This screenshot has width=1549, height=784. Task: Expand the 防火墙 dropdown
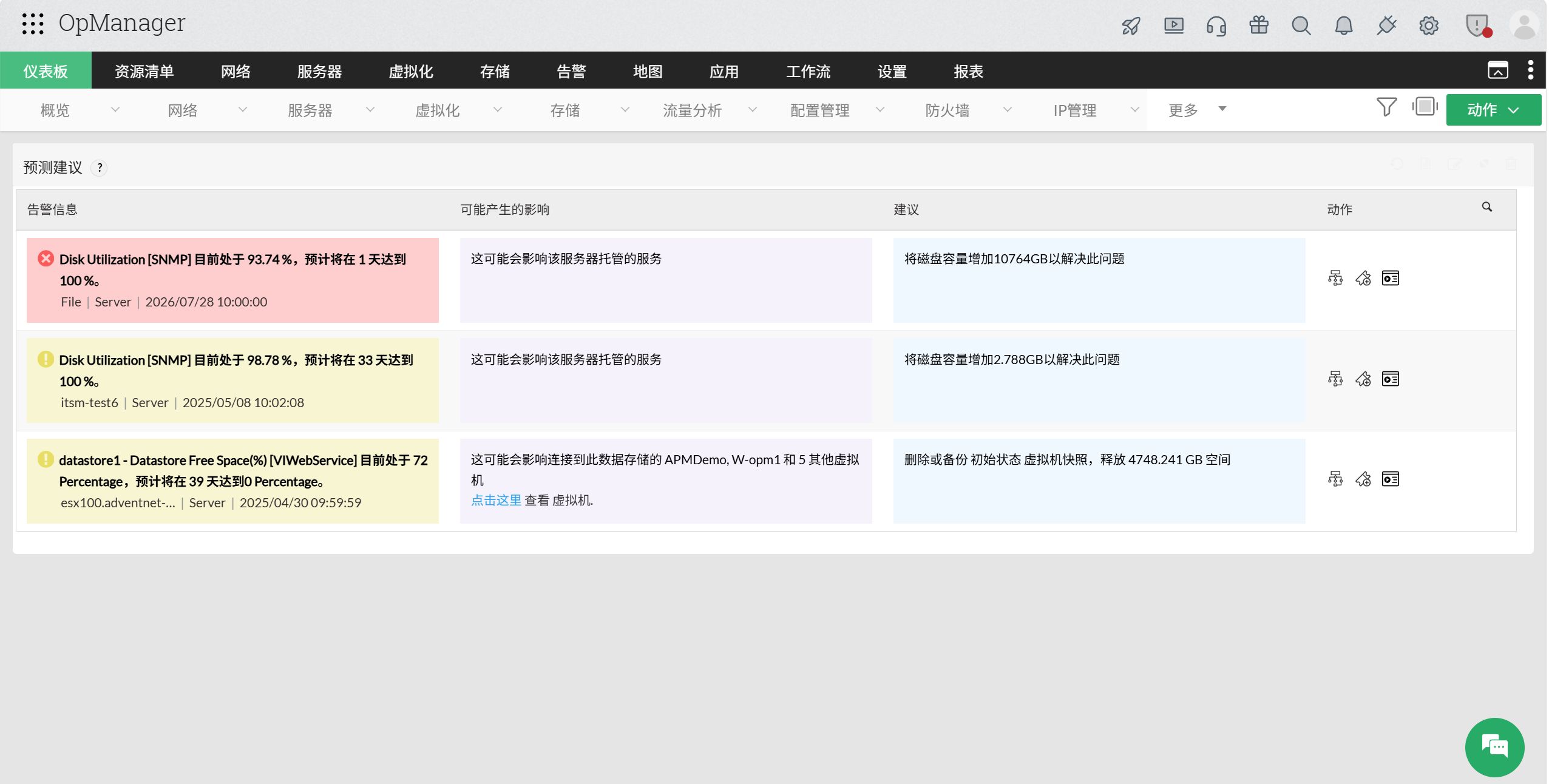(1007, 110)
